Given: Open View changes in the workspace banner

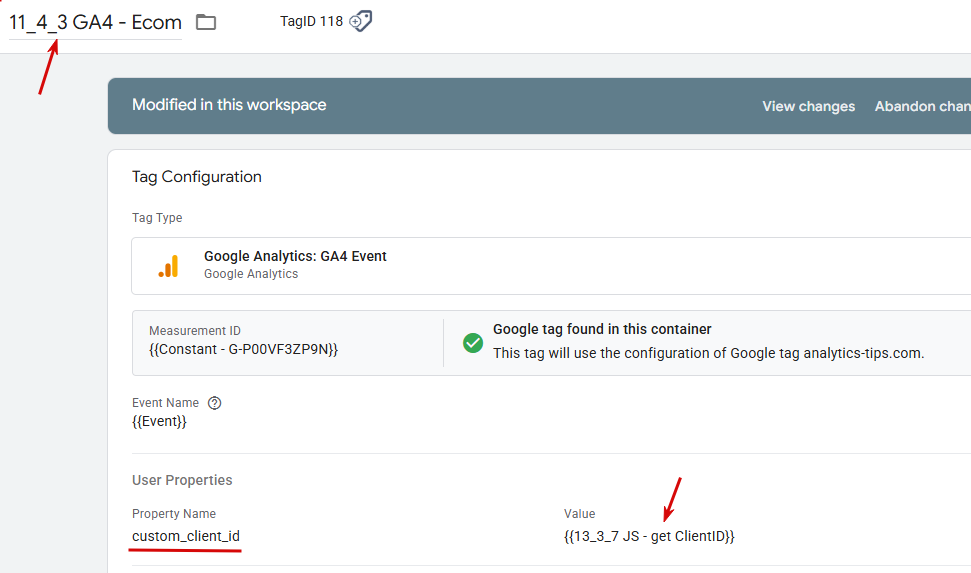Looking at the screenshot, I should (x=808, y=106).
